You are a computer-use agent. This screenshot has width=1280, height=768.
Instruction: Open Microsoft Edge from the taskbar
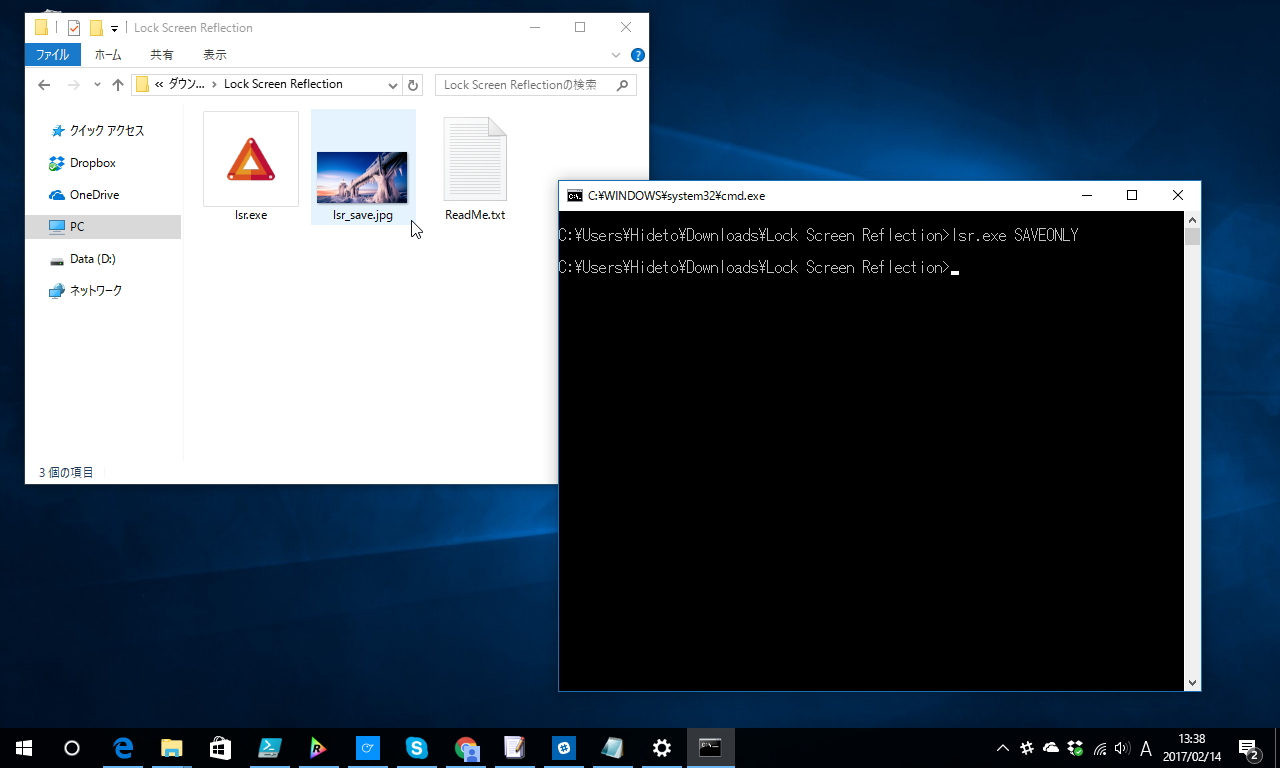click(123, 747)
